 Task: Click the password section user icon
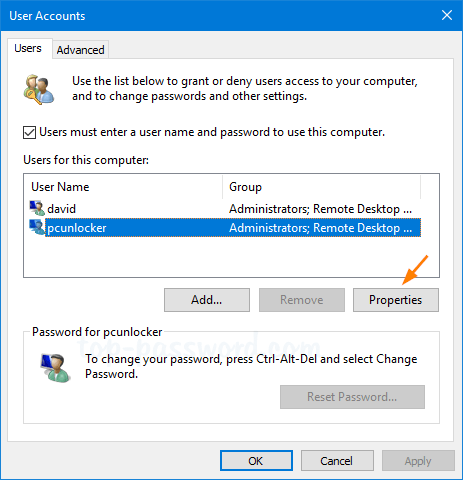(x=55, y=368)
